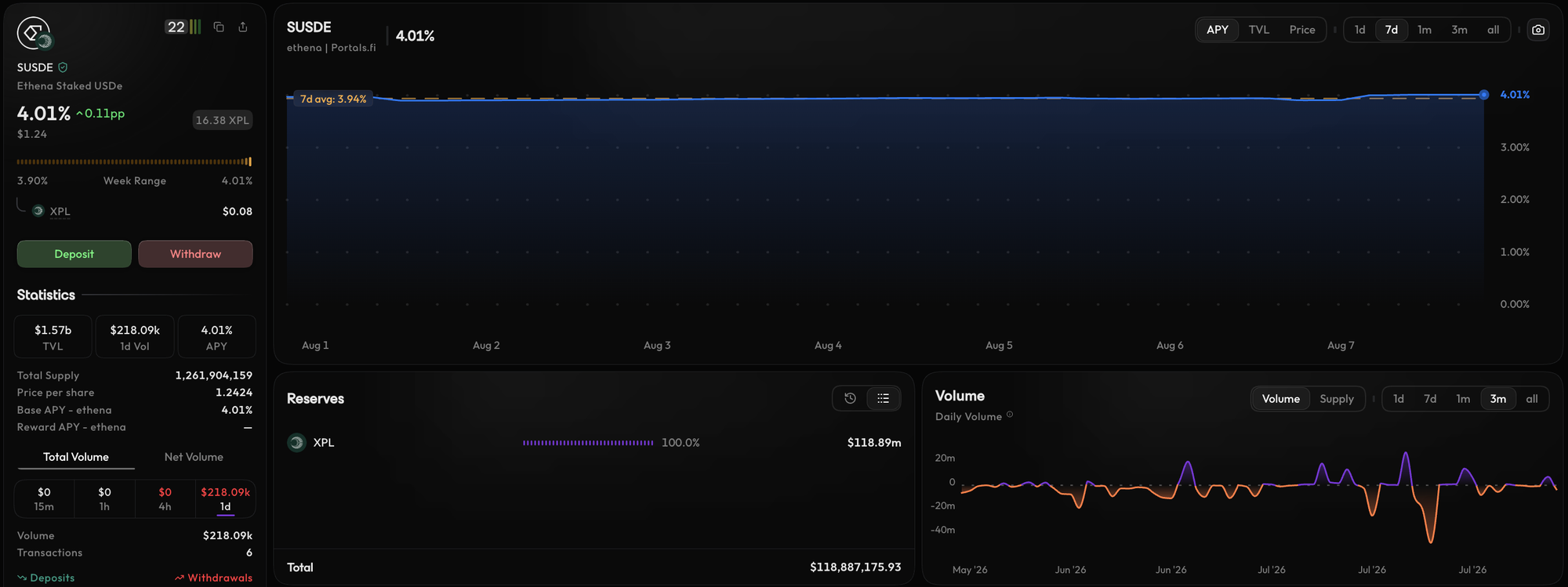
Task: Click the $1.57b TVL stat card
Action: point(53,337)
